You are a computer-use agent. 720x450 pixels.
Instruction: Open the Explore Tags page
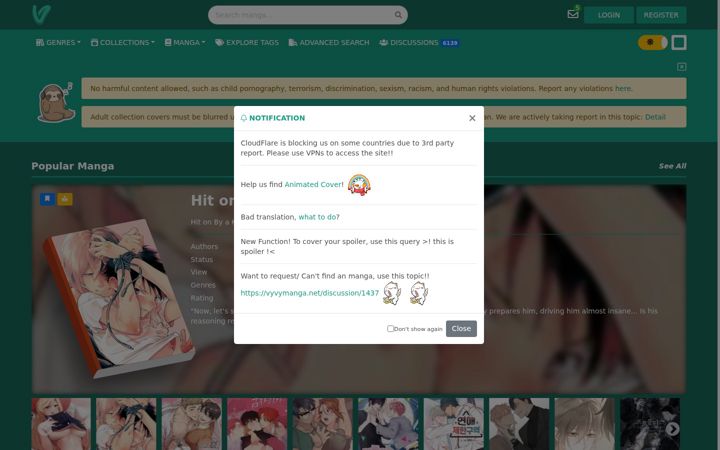pyautogui.click(x=247, y=42)
